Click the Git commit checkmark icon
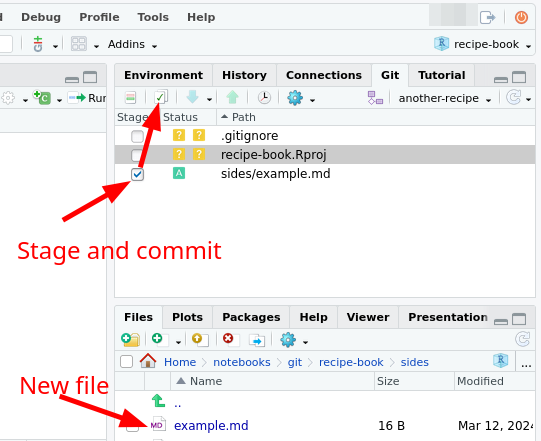This screenshot has width=541, height=441. click(161, 97)
